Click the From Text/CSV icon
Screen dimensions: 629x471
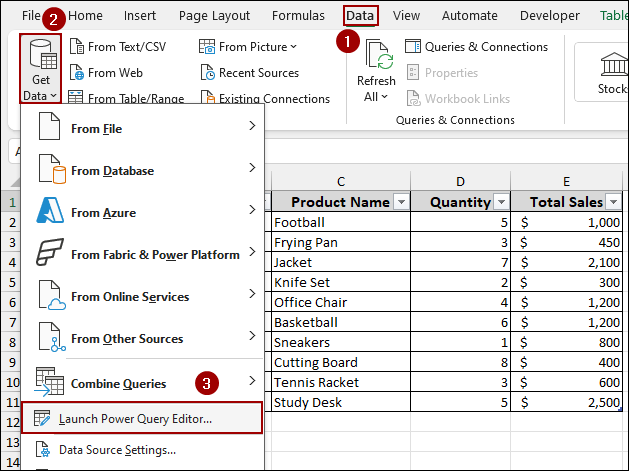(x=77, y=47)
